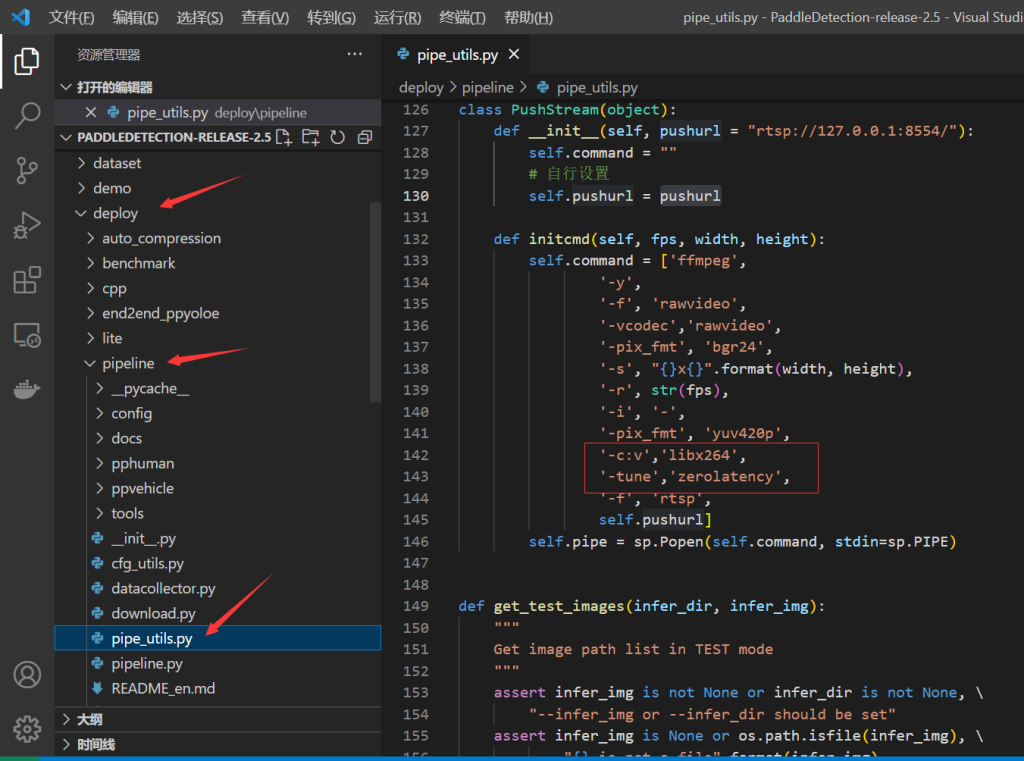
Task: Click pipeline in the breadcrumb path
Action: [487, 88]
